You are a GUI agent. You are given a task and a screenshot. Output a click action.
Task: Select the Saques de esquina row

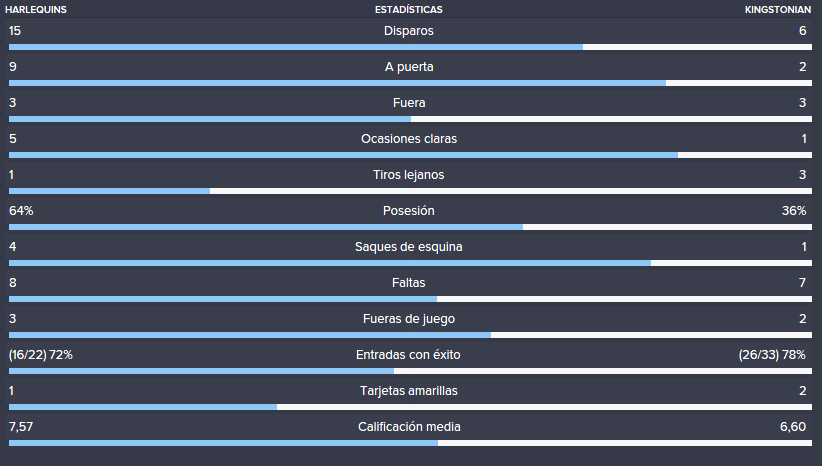[x=410, y=252]
